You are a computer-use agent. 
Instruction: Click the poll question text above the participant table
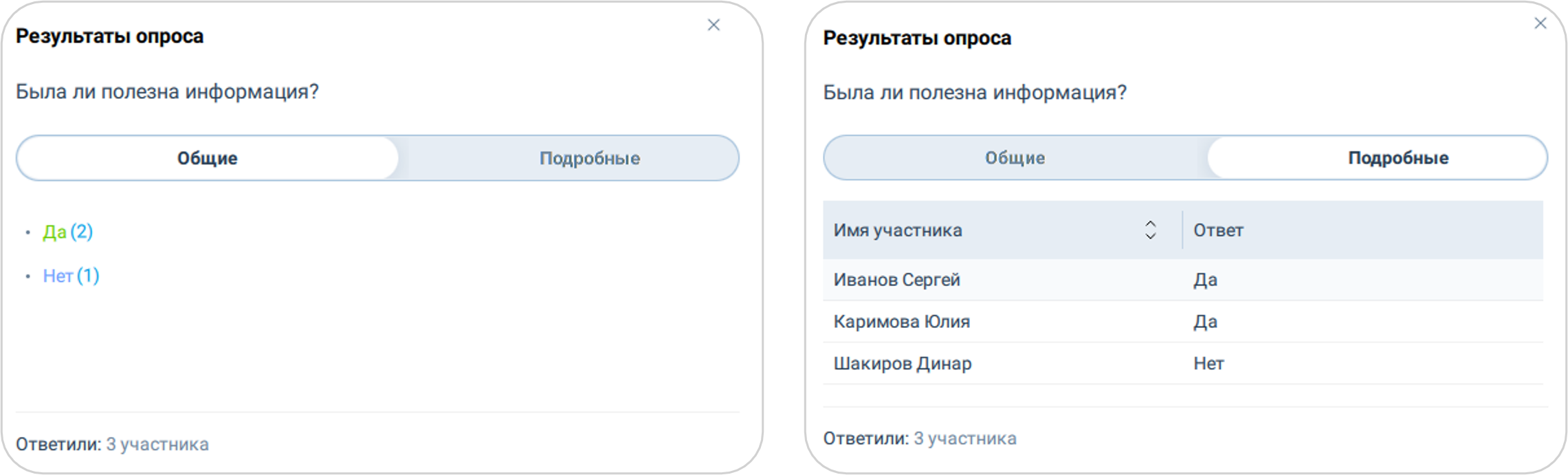975,93
